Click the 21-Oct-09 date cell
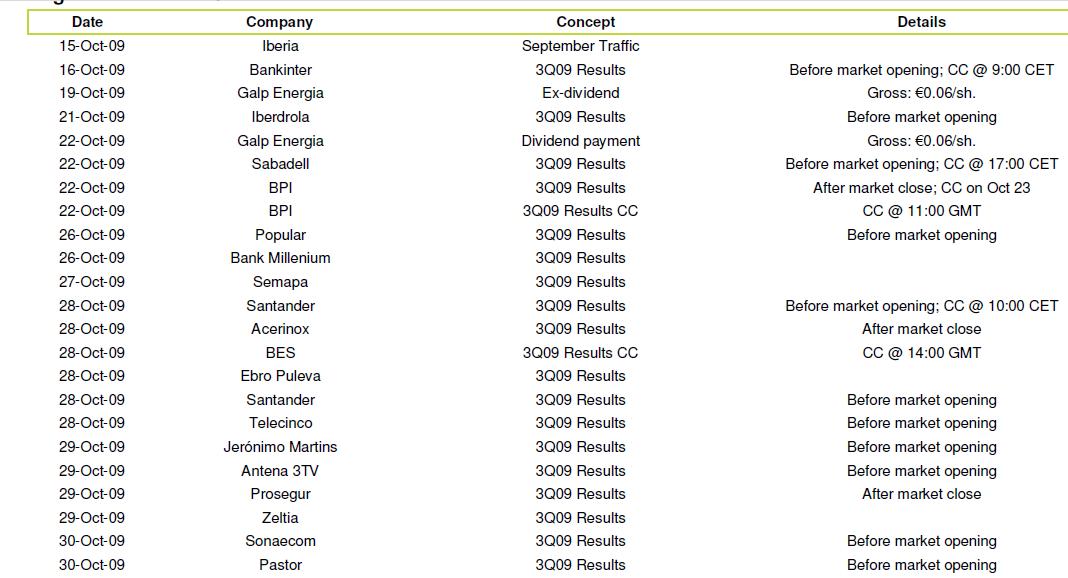Image resolution: width=1068 pixels, height=578 pixels. coord(92,116)
